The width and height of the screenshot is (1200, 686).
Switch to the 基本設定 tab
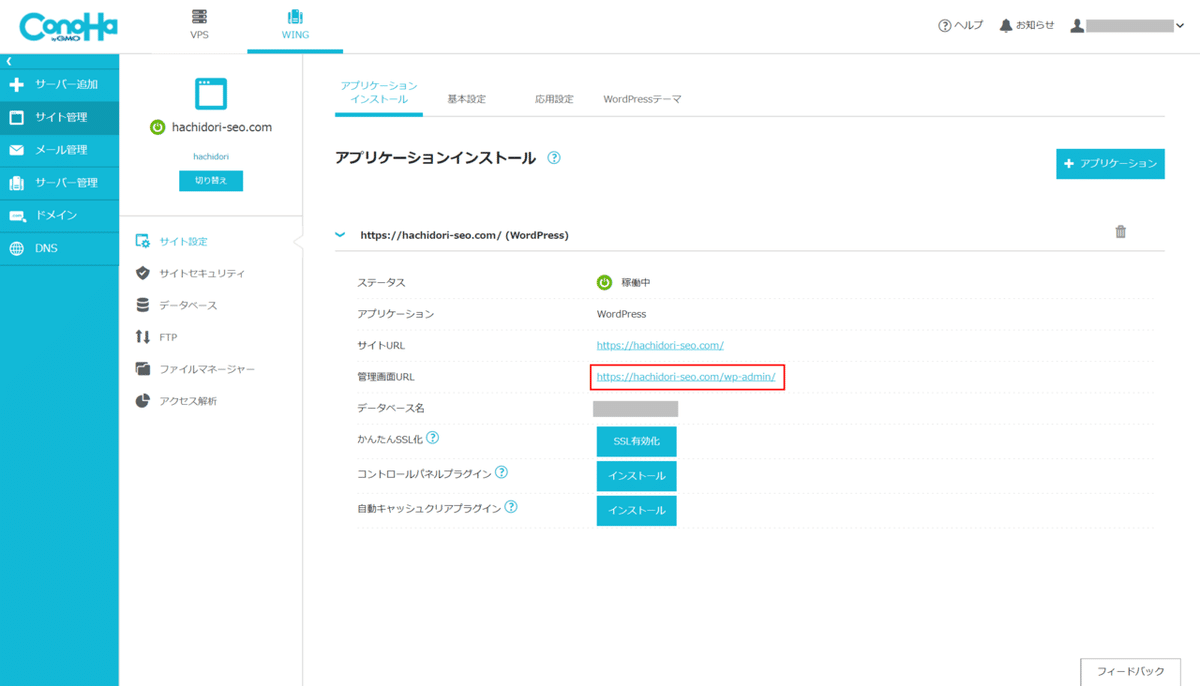[x=466, y=99]
